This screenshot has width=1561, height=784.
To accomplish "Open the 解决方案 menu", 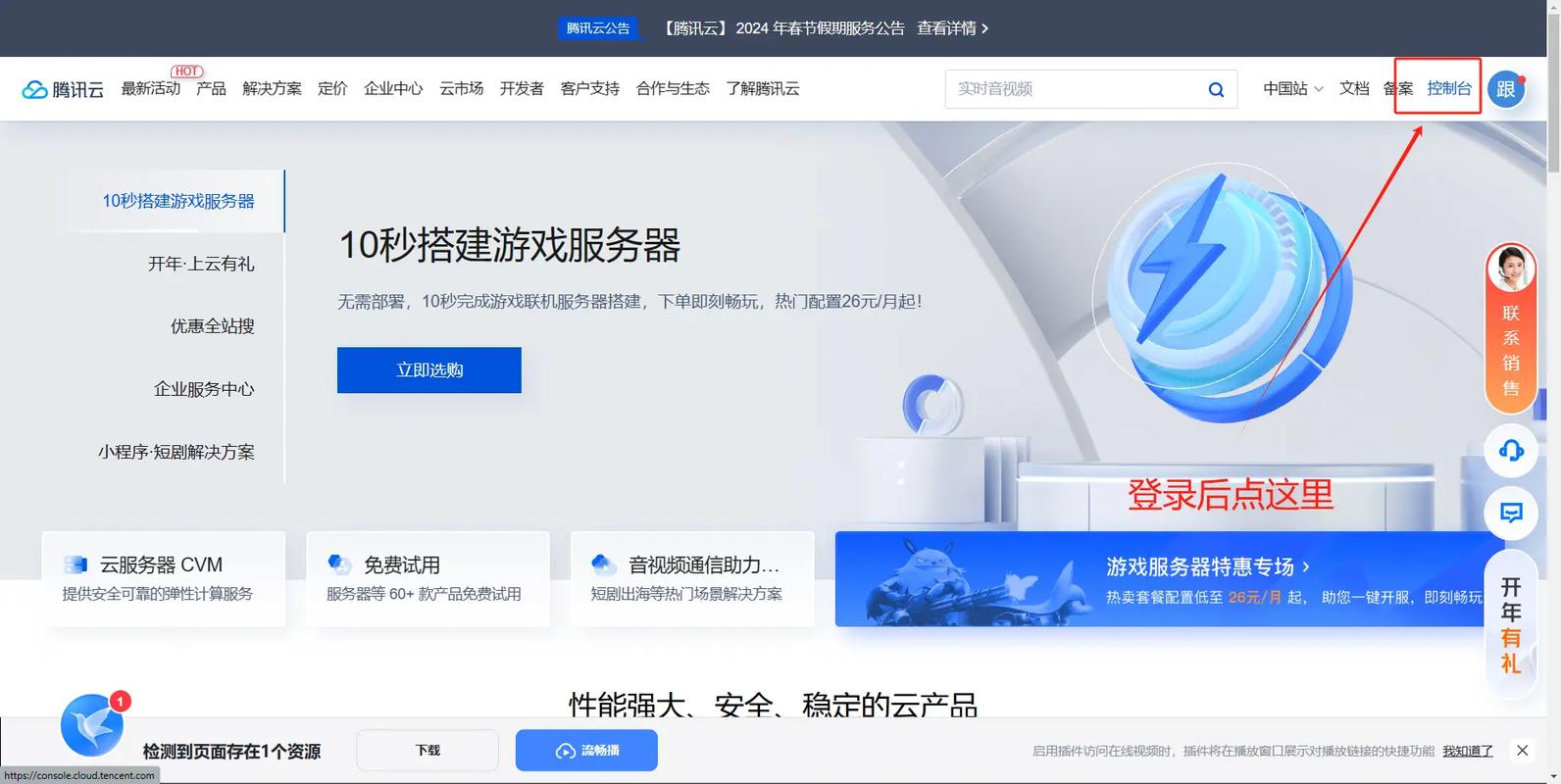I will [272, 89].
